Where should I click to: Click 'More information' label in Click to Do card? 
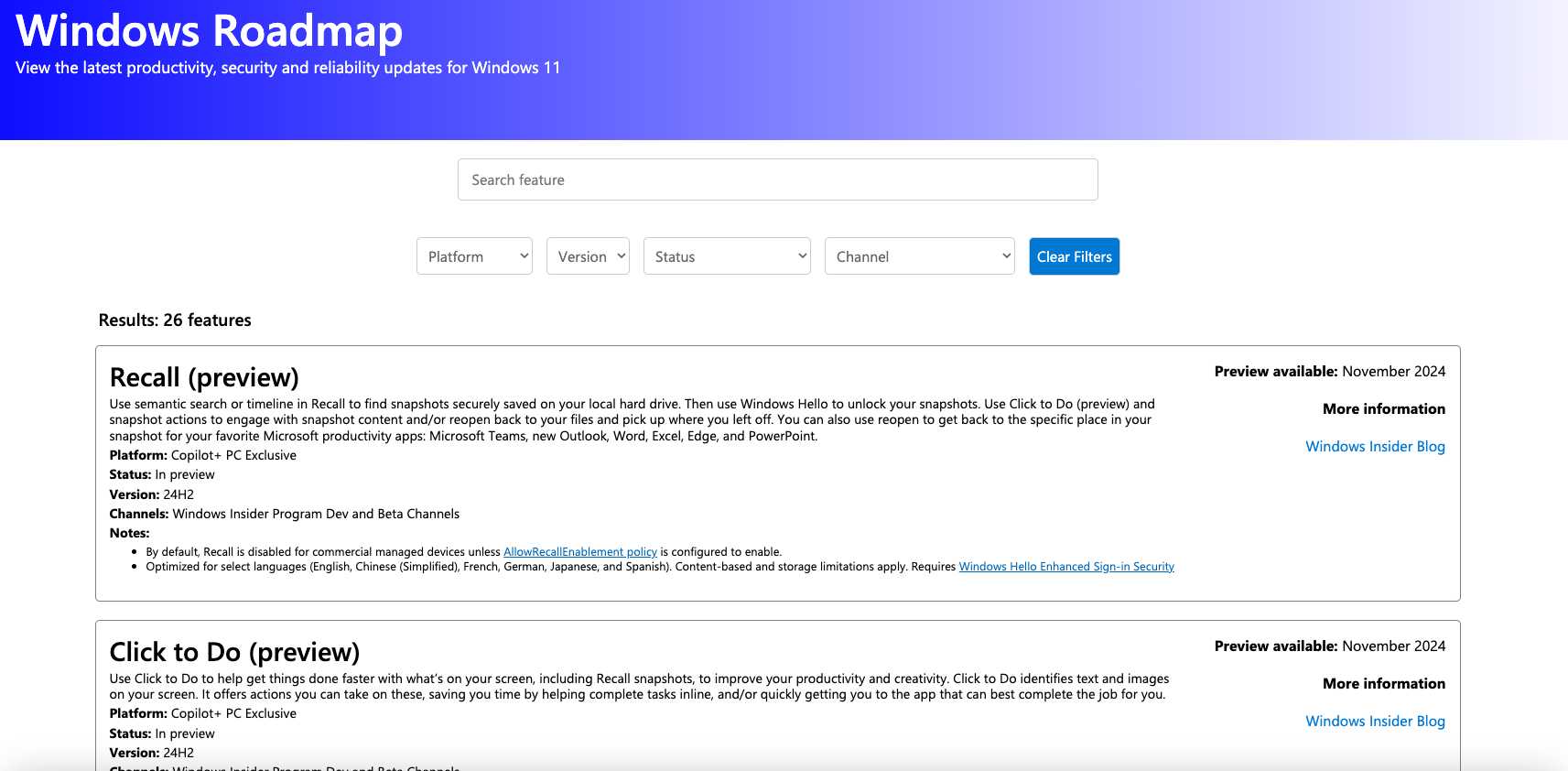(x=1384, y=684)
